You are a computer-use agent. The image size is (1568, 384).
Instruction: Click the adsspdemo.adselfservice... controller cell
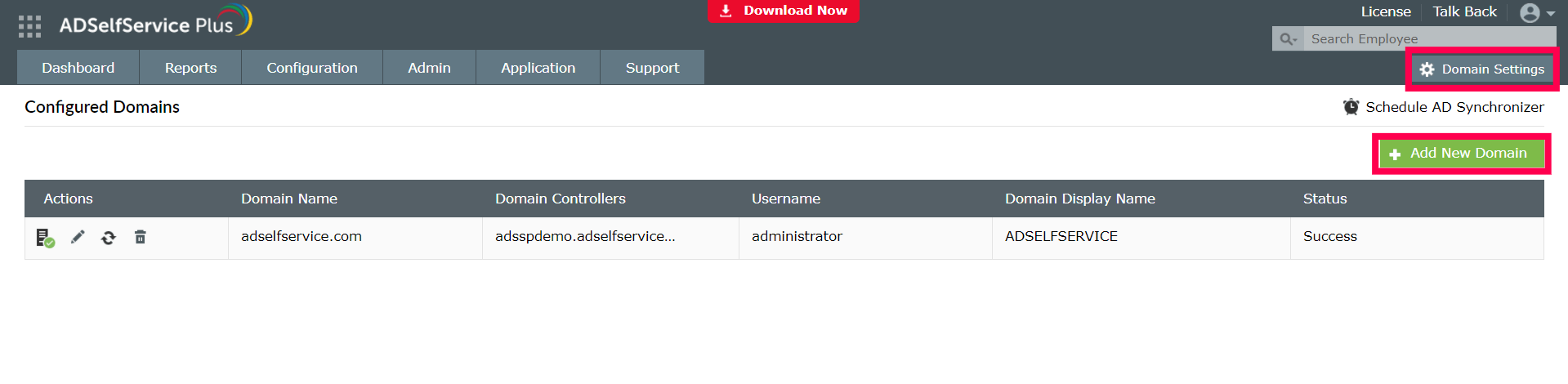pyautogui.click(x=610, y=238)
